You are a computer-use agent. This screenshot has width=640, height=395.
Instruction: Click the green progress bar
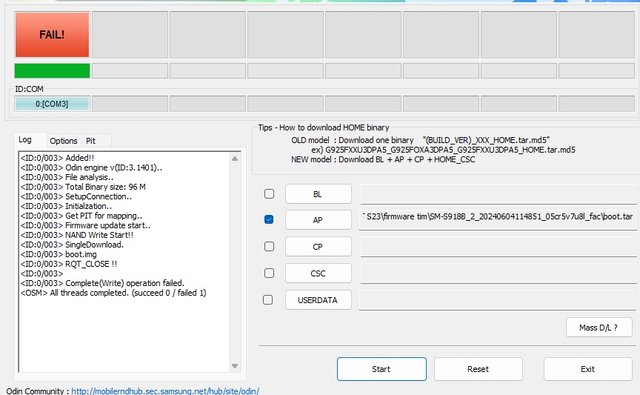(x=52, y=71)
